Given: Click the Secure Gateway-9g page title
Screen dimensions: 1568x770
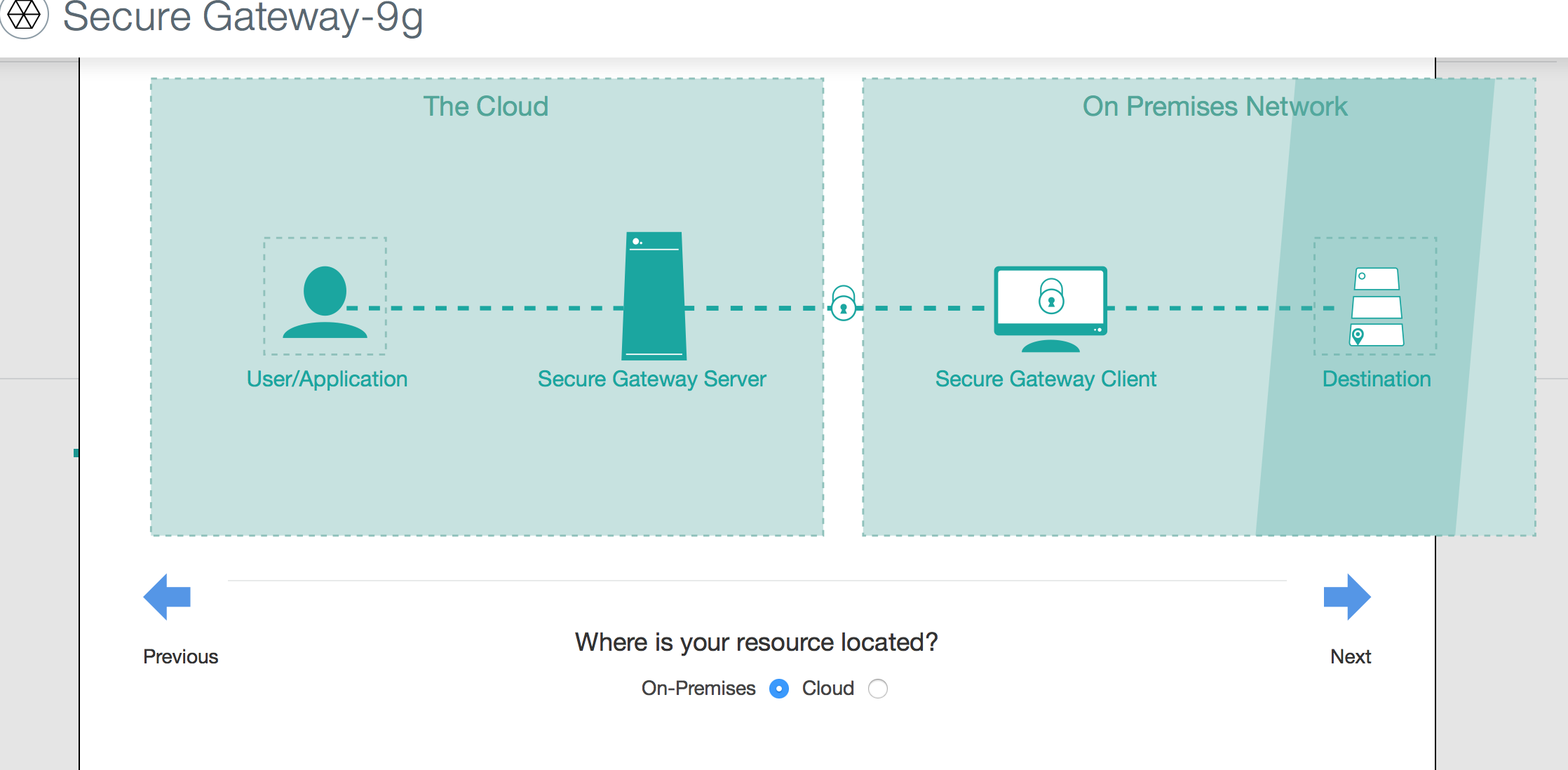Looking at the screenshot, I should (243, 17).
